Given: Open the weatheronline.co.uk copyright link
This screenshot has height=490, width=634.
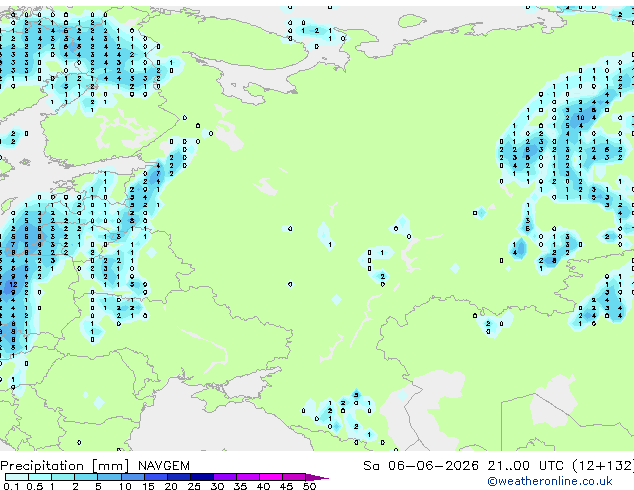Looking at the screenshot, I should (x=550, y=481).
